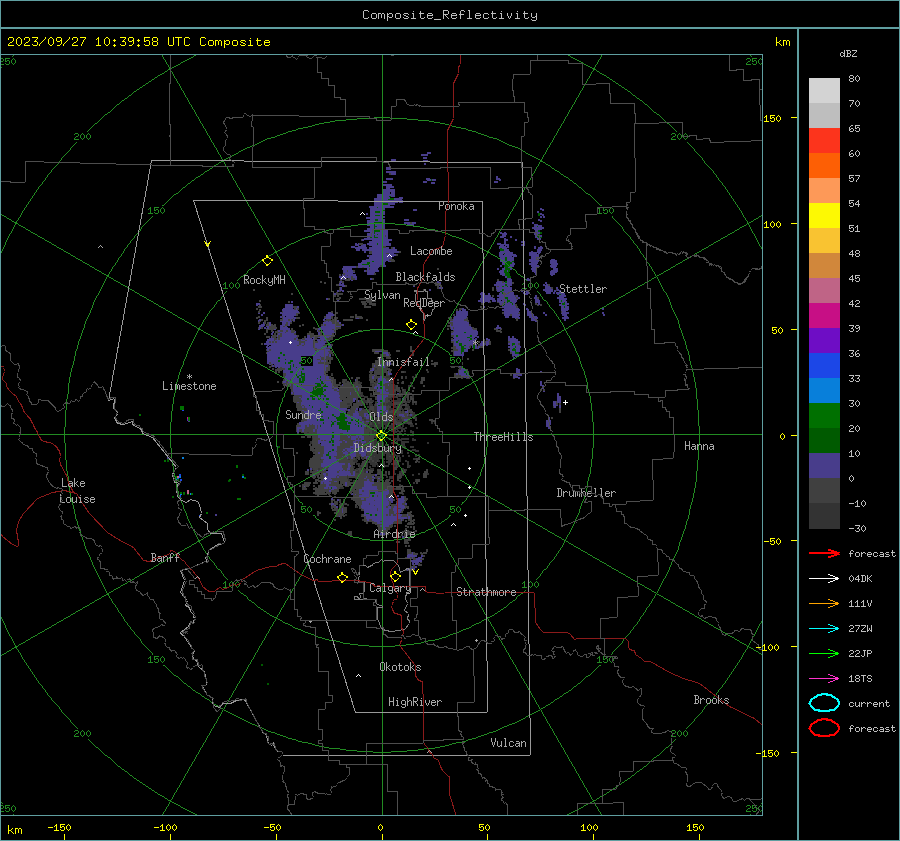The width and height of the screenshot is (900, 841).
Task: Select the orange swatch between 60 and 57
Action: [x=824, y=165]
